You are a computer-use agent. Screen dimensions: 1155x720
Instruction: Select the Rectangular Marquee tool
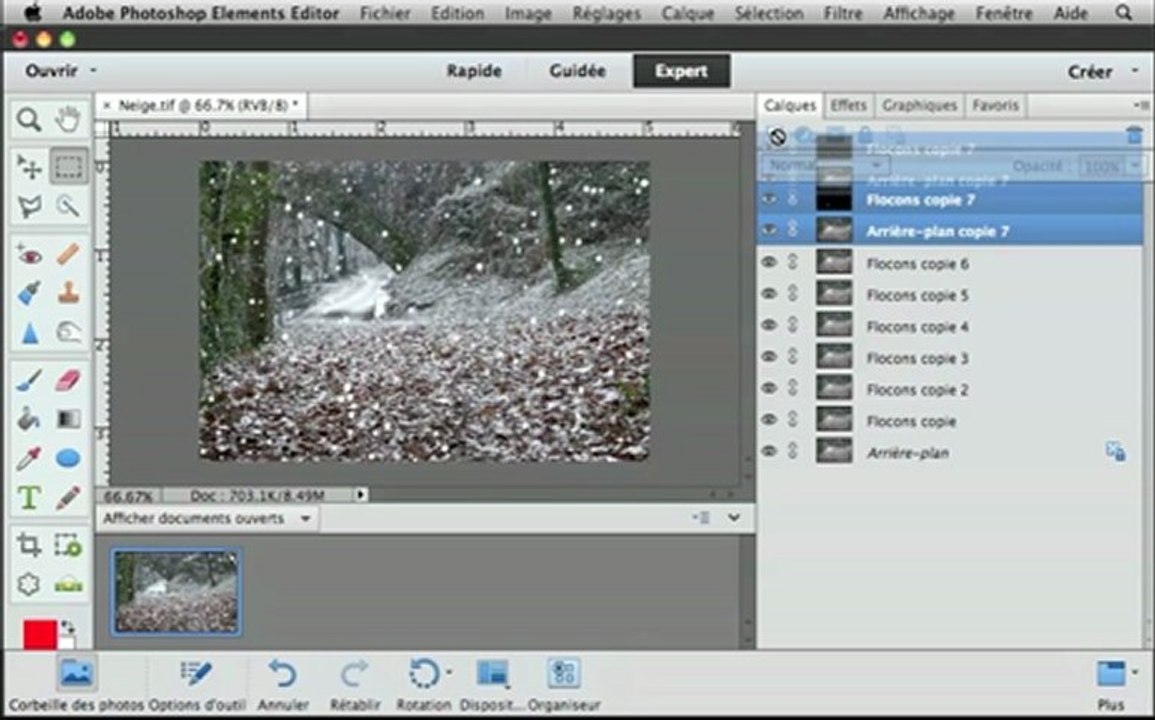coord(68,167)
